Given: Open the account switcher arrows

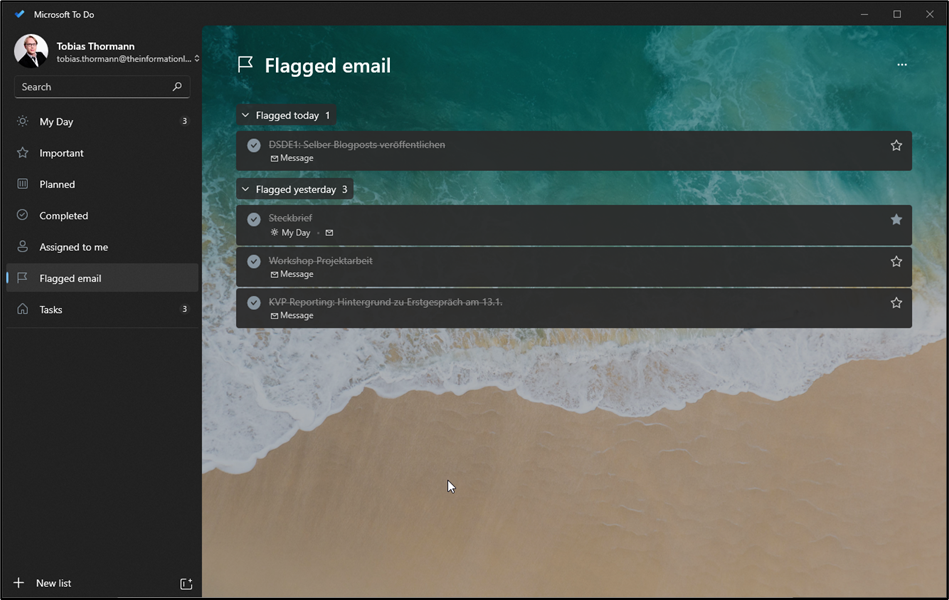Looking at the screenshot, I should [197, 59].
